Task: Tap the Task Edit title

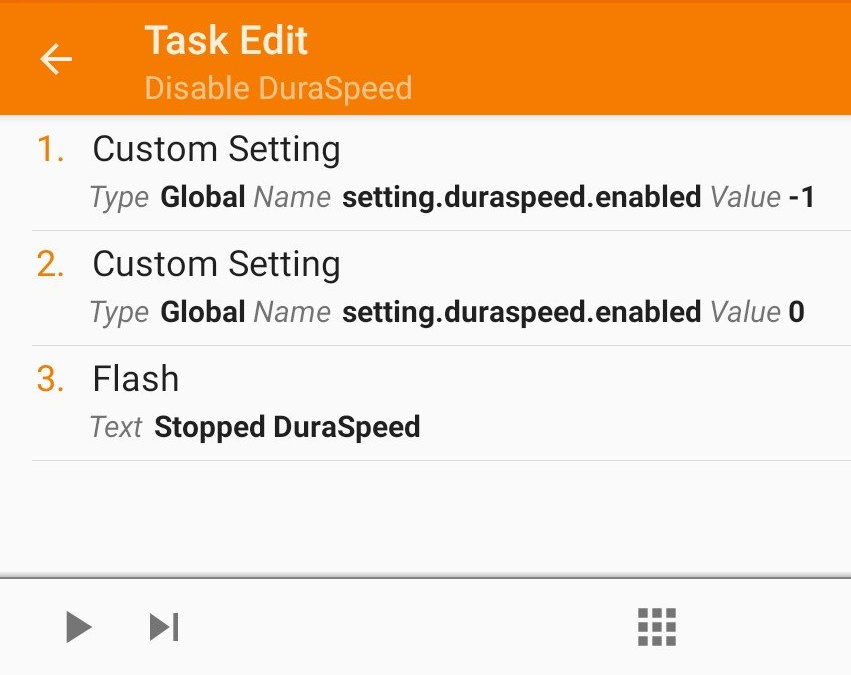Action: click(x=226, y=41)
